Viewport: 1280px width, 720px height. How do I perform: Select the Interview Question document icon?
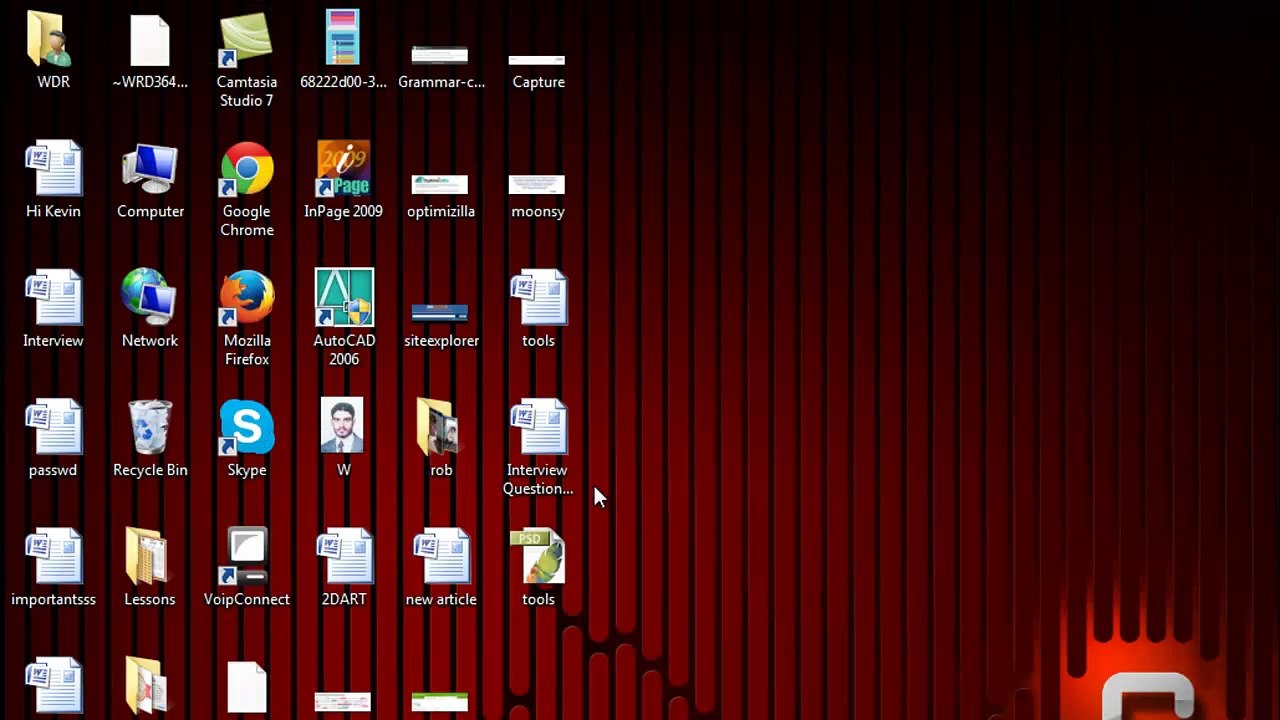pyautogui.click(x=538, y=426)
